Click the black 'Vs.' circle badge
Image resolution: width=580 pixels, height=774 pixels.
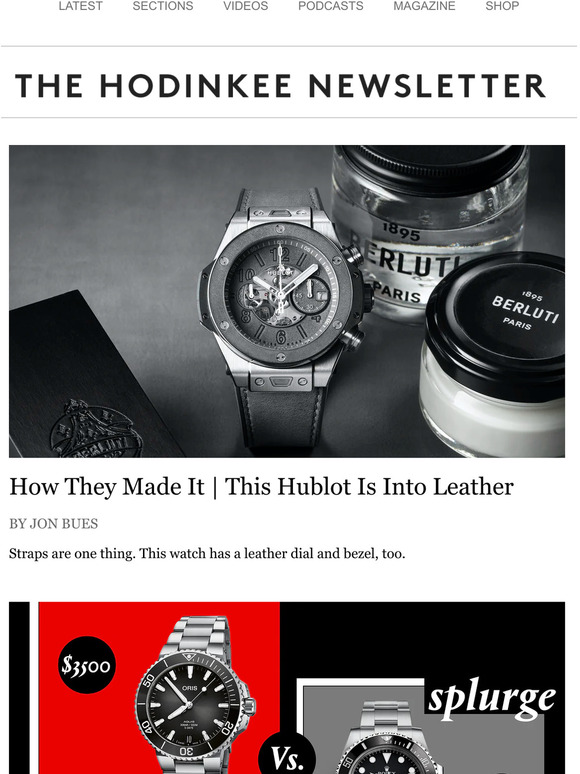pos(287,754)
